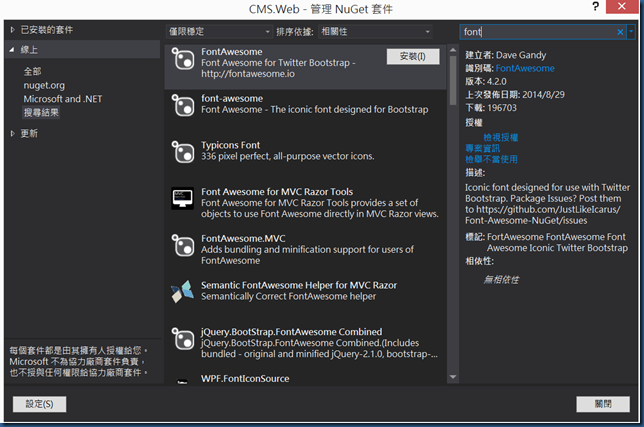Click inside the font search field
The image size is (644, 427).
point(538,32)
